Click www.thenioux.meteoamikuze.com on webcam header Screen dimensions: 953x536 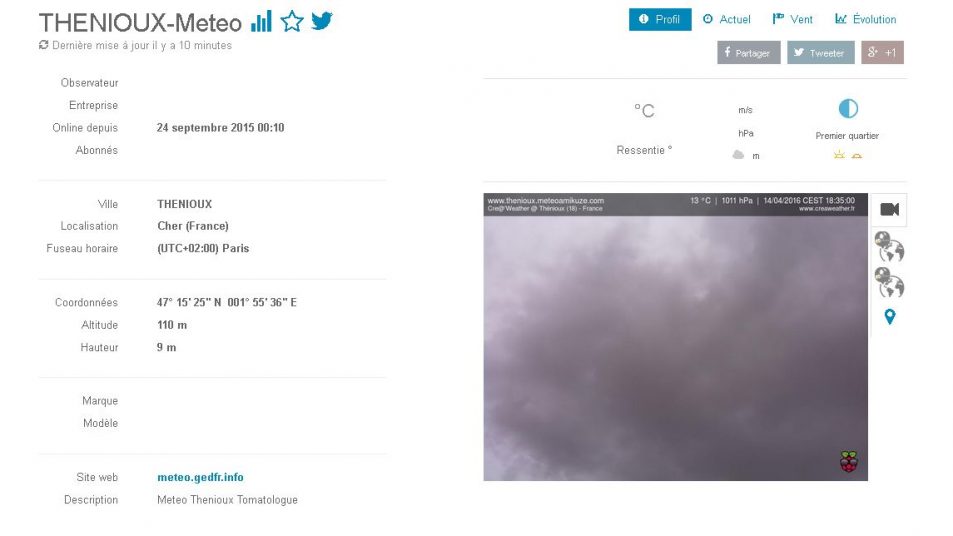coord(546,201)
